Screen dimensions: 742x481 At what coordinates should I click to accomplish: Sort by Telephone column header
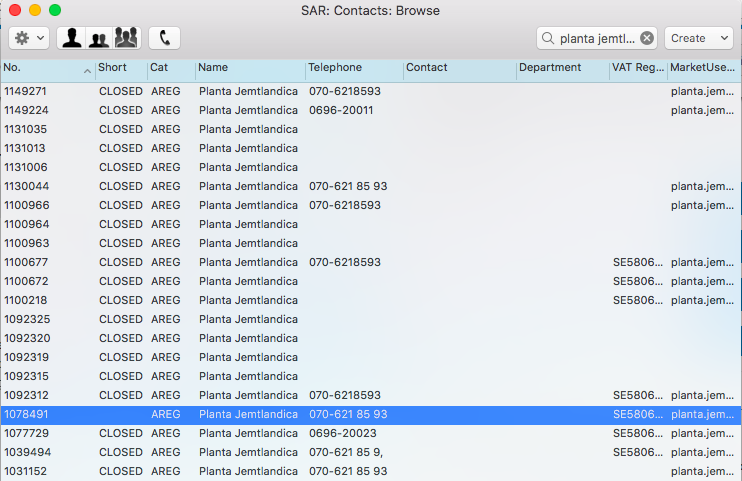[335, 67]
